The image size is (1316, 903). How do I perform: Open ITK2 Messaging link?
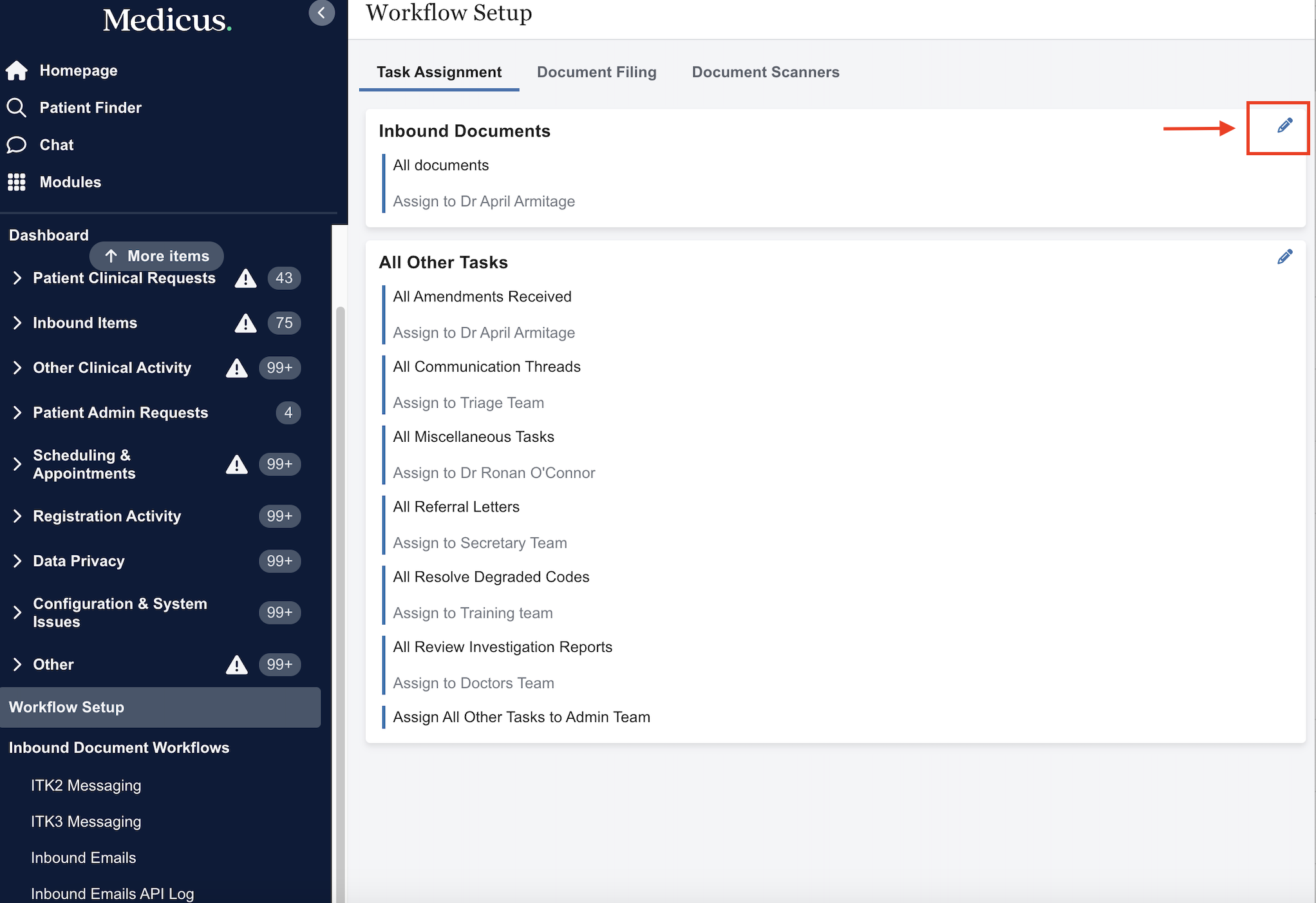click(x=86, y=786)
